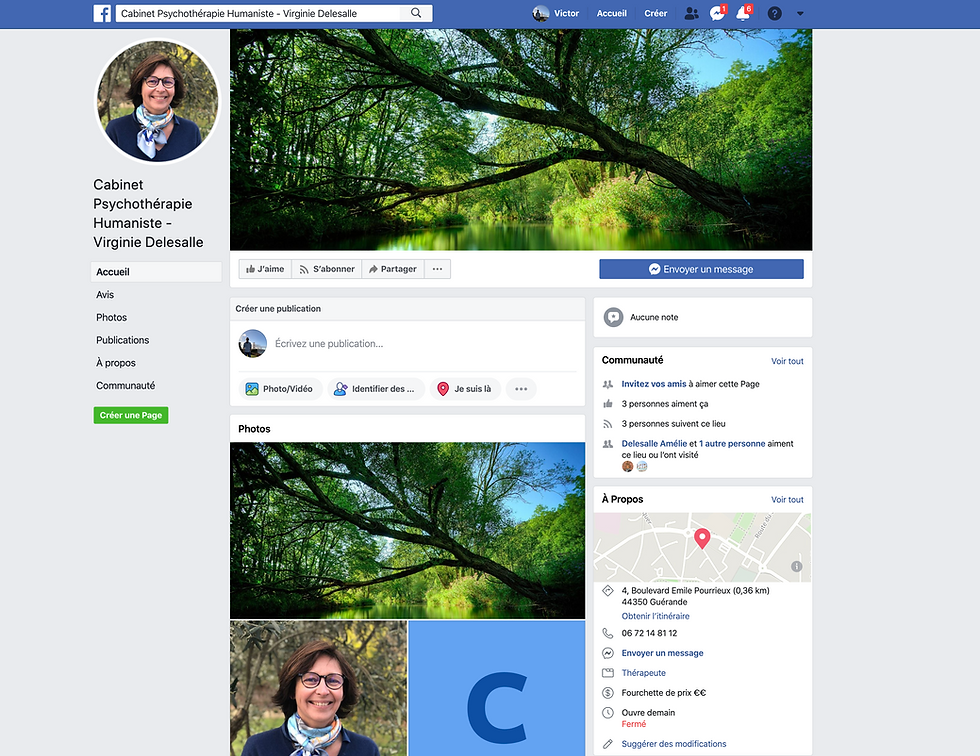This screenshot has width=980, height=756.
Task: Click Photo/Vidéo post option
Action: click(280, 389)
